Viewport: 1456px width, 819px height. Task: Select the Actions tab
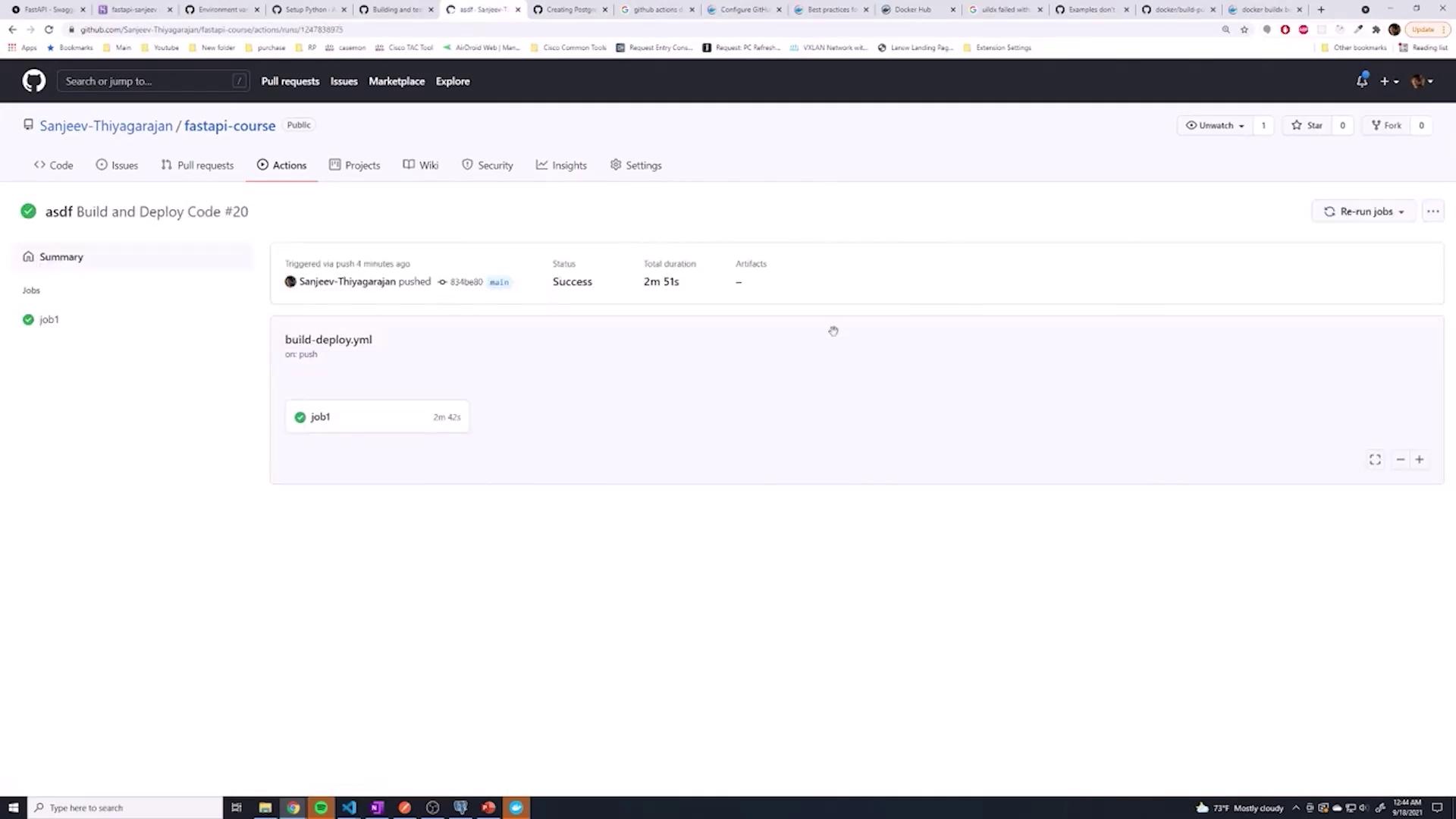pyautogui.click(x=281, y=165)
